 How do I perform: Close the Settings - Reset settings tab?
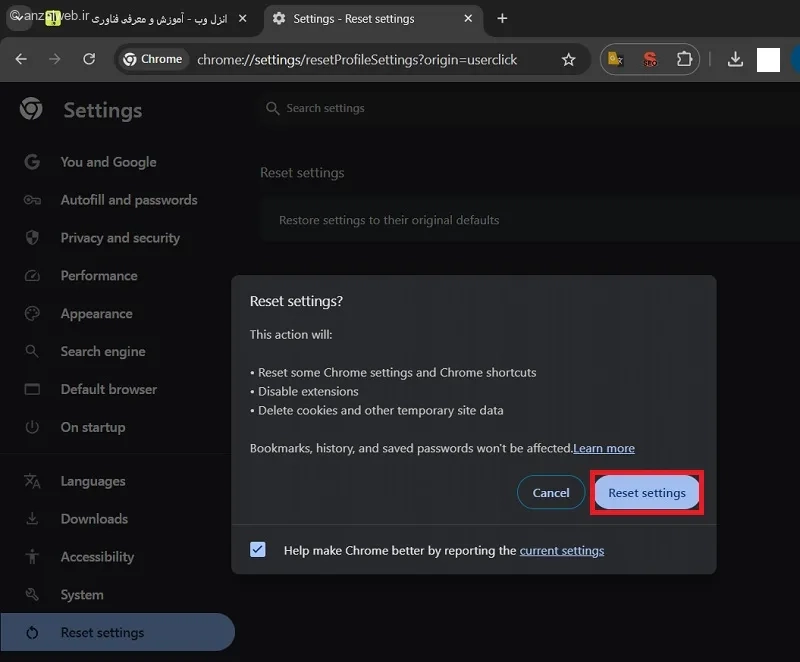pyautogui.click(x=468, y=18)
